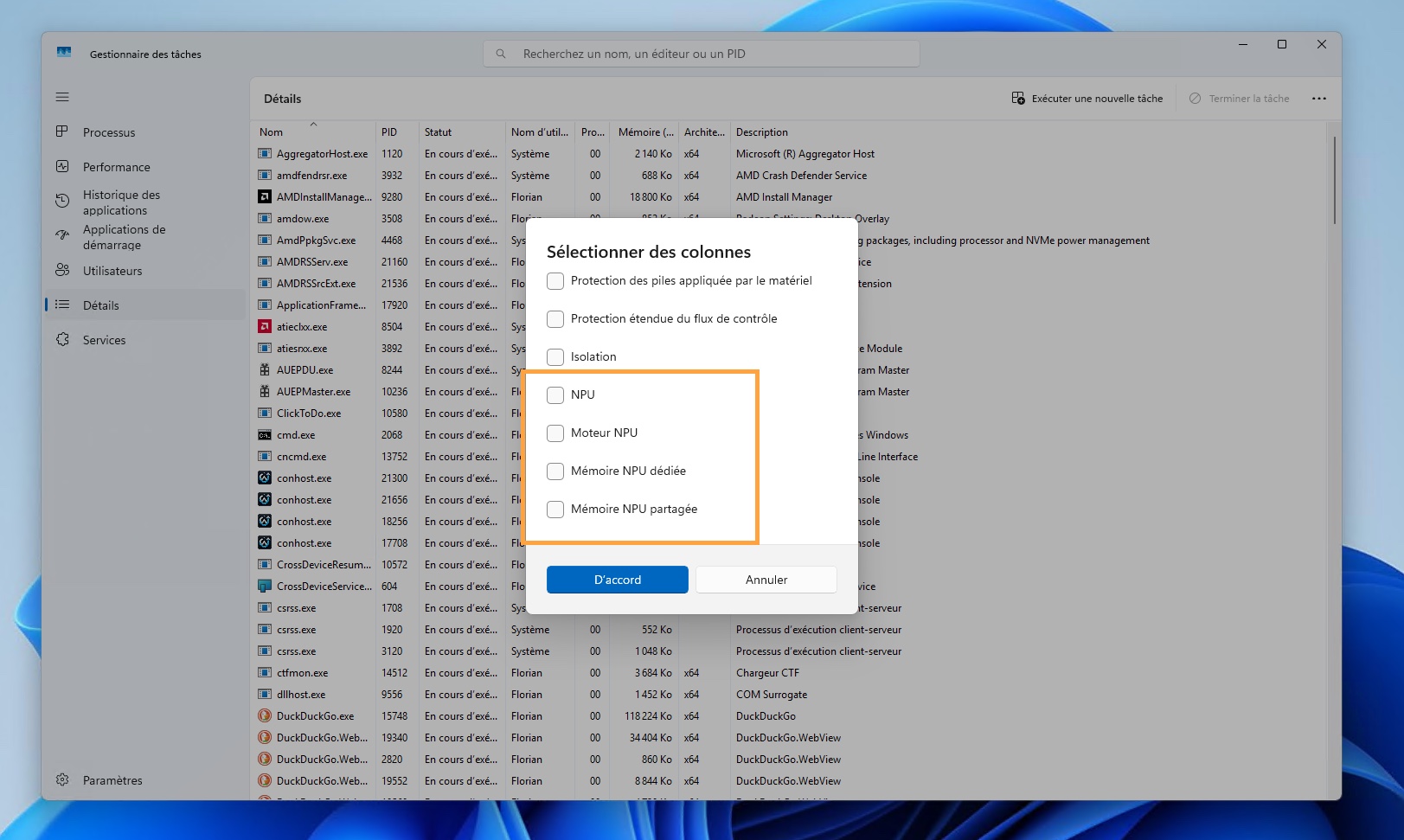
Task: Click the run new task icon
Action: (x=1018, y=99)
